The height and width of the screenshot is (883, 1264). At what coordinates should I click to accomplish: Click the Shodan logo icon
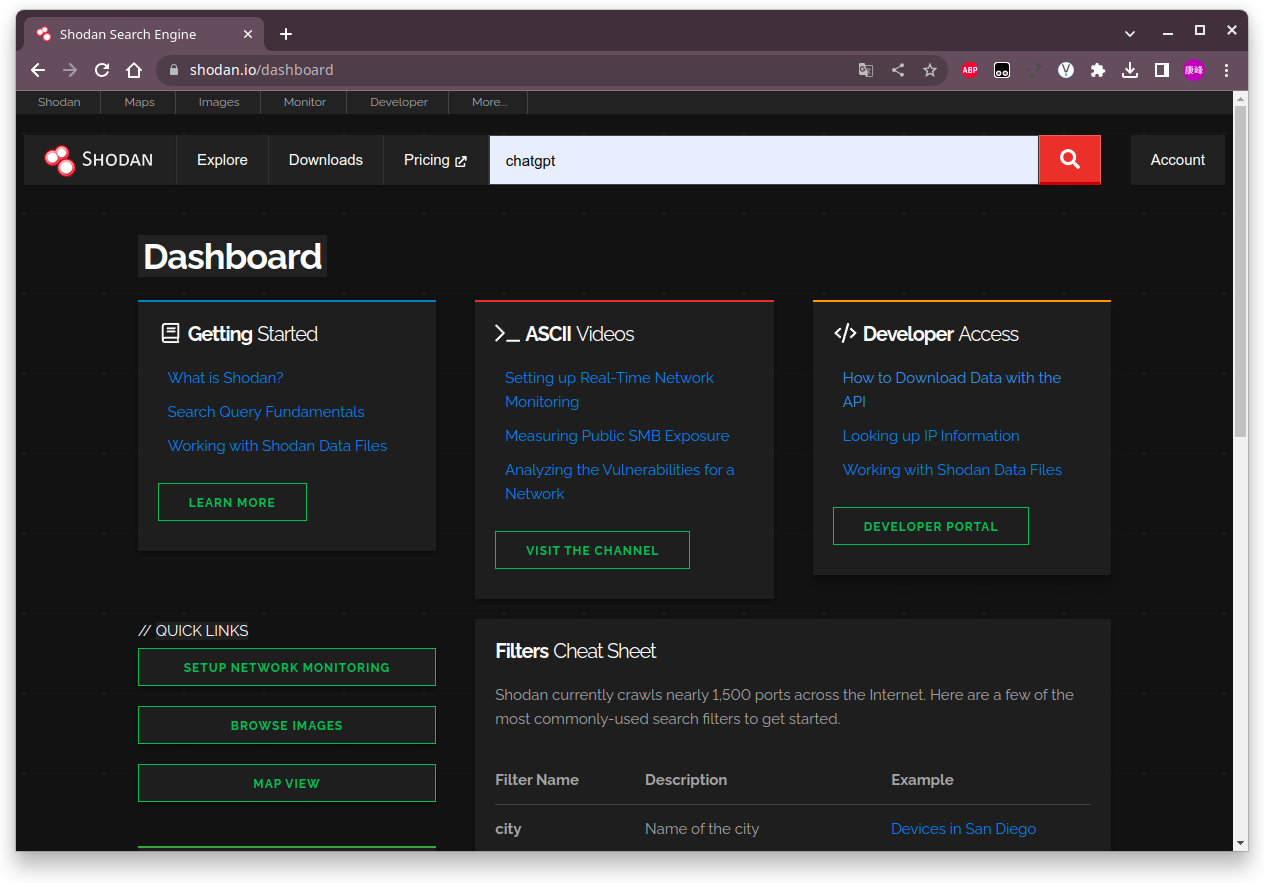58,159
